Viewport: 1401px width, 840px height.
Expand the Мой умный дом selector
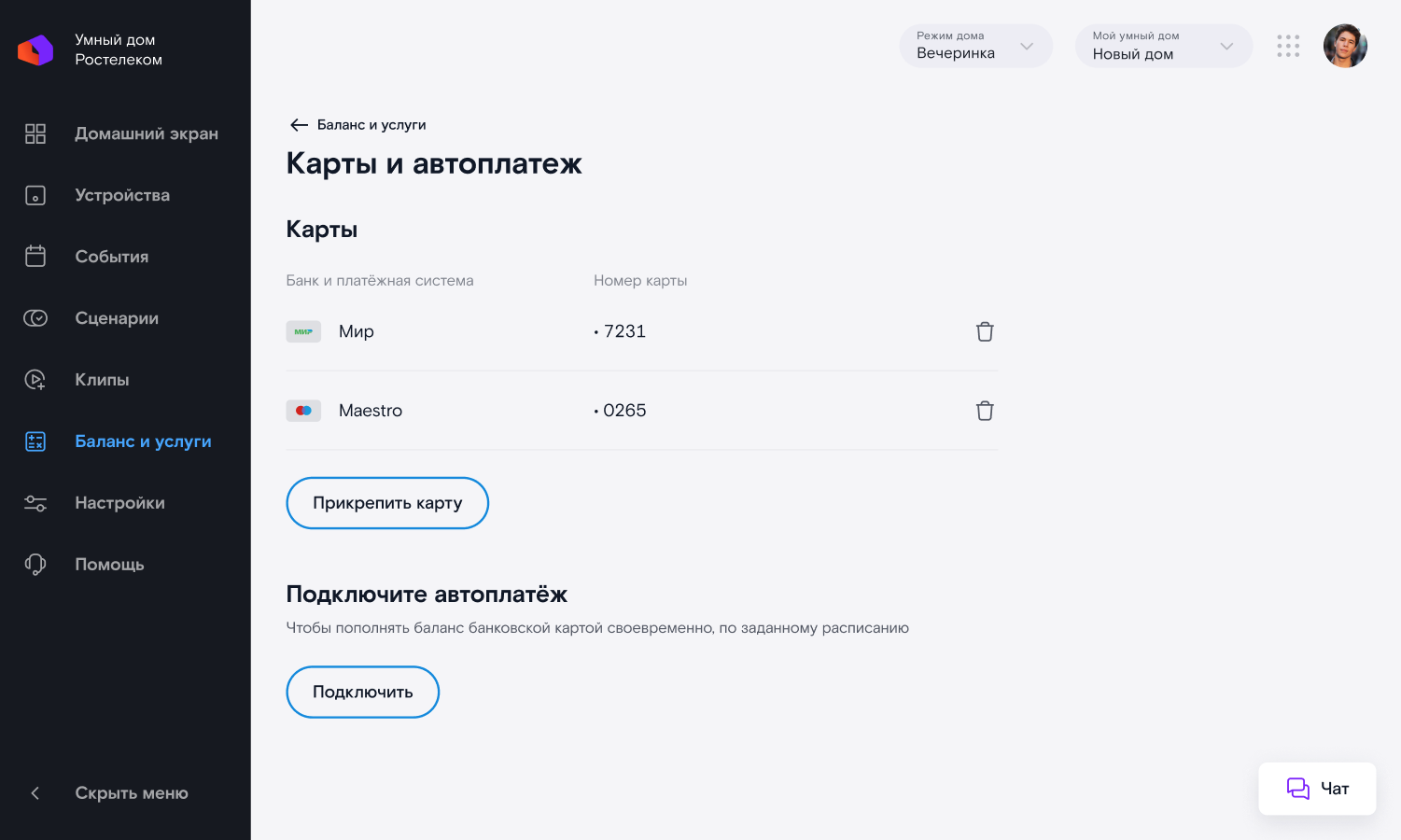pos(1163,46)
